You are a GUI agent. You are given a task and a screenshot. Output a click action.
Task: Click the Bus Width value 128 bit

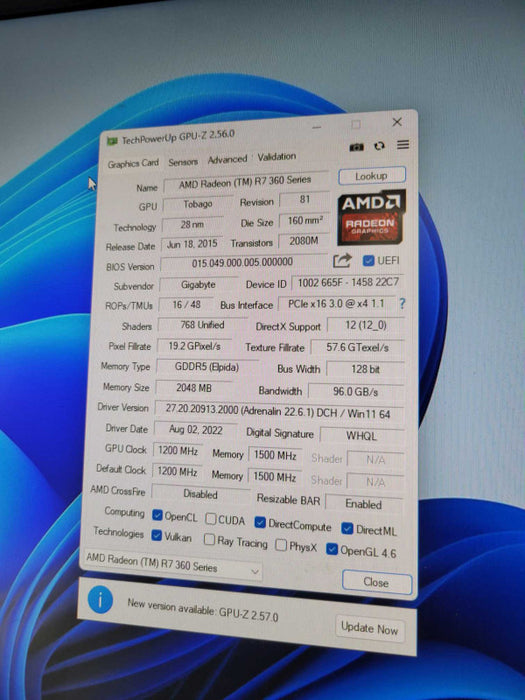(x=366, y=369)
